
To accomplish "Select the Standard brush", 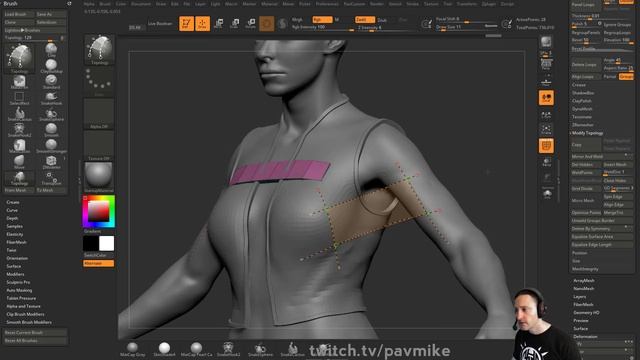I will [51, 82].
